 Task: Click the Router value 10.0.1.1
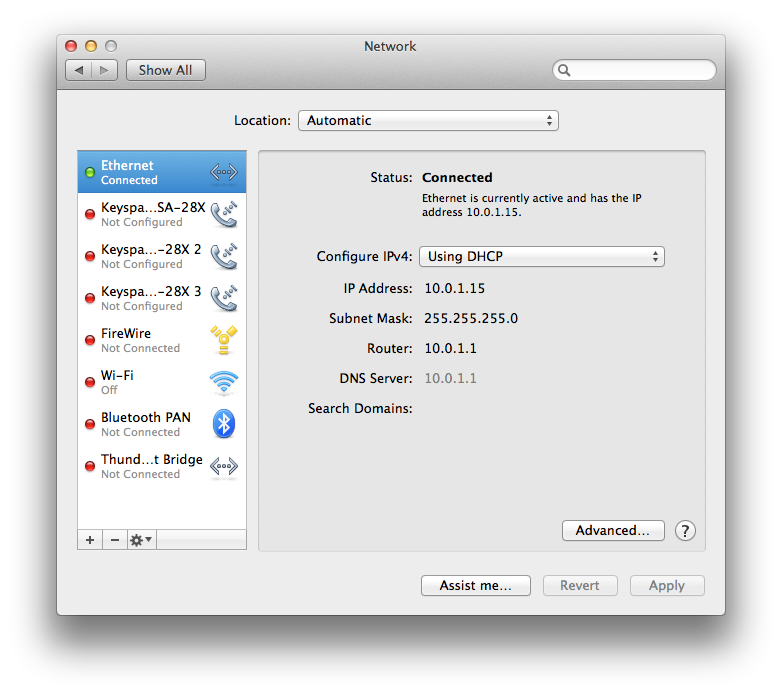coord(450,348)
